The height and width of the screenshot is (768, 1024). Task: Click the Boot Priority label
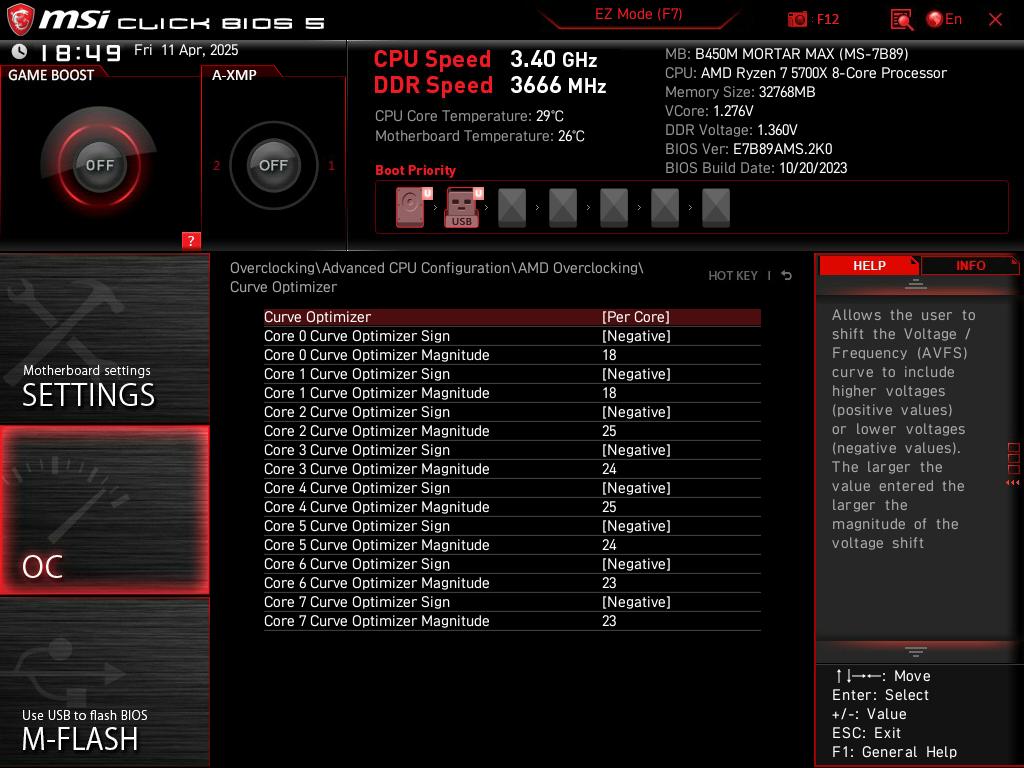[415, 170]
